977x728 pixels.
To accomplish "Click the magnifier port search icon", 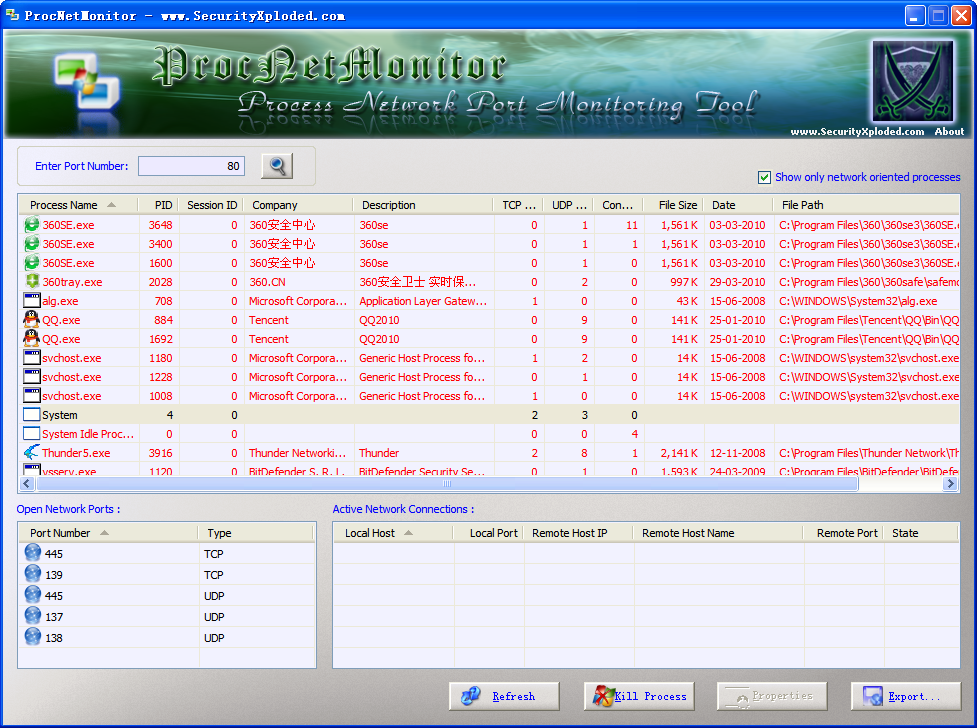I will [x=277, y=166].
